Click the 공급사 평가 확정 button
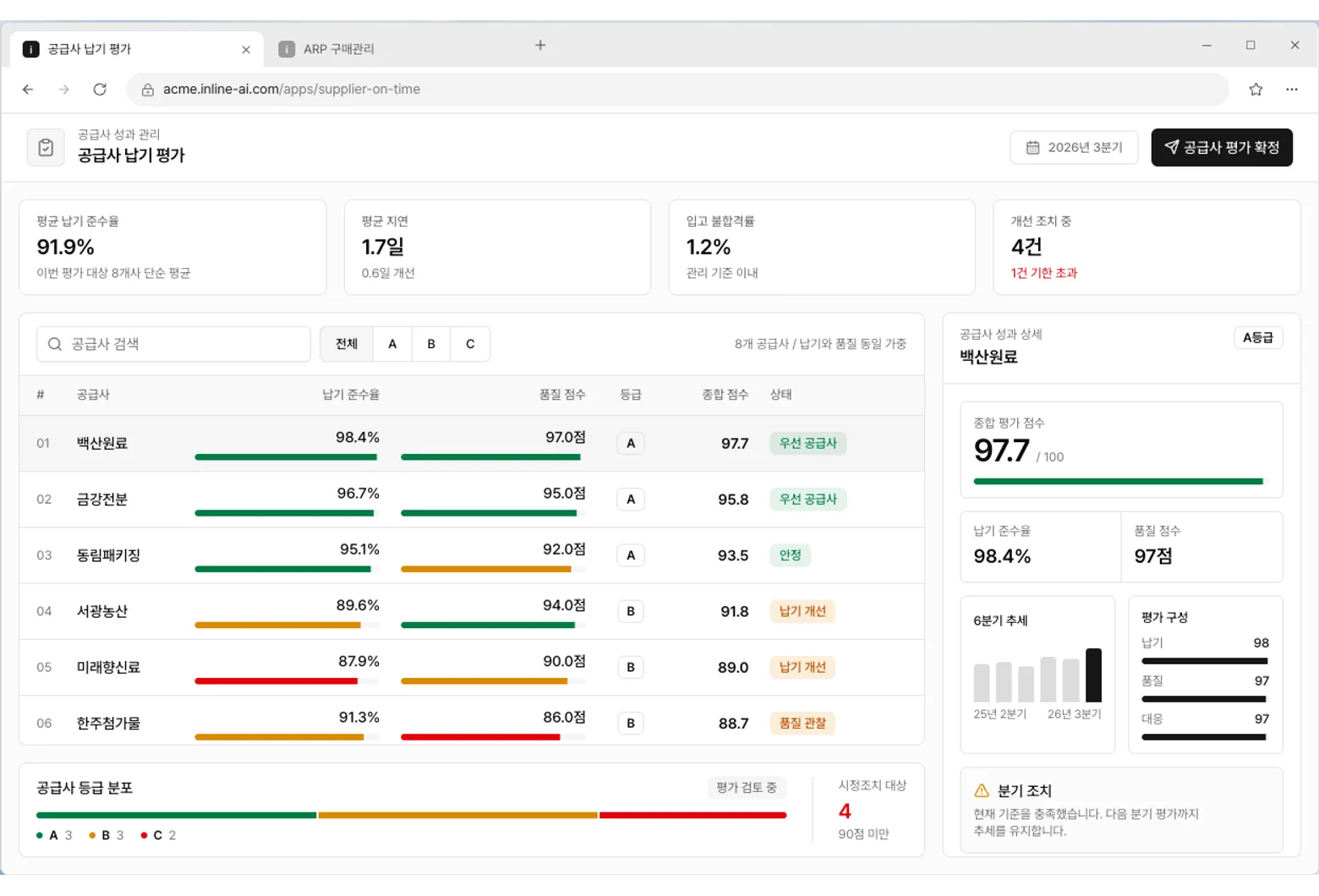1319x896 pixels. point(1222,148)
